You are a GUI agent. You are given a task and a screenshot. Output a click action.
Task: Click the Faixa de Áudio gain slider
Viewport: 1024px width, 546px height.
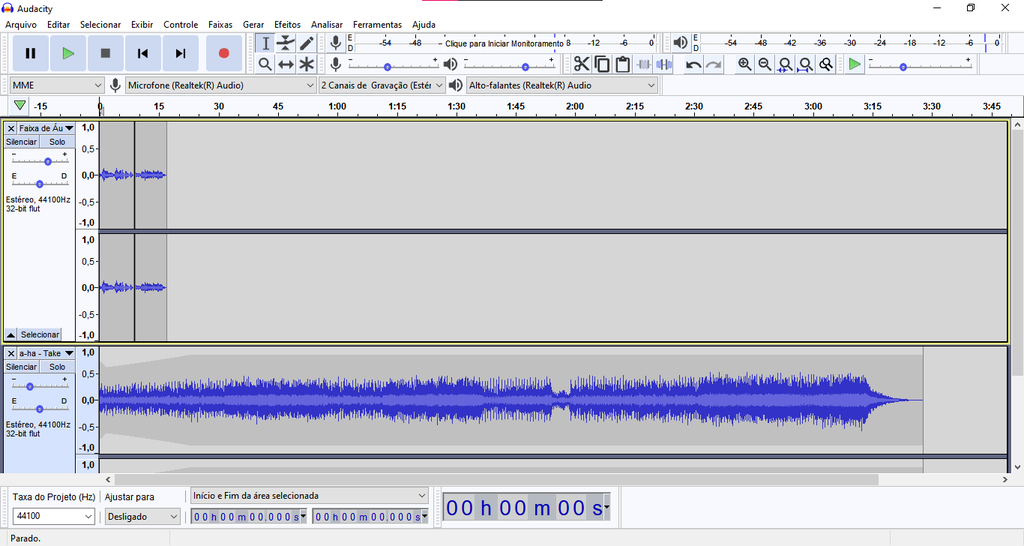[x=40, y=159]
